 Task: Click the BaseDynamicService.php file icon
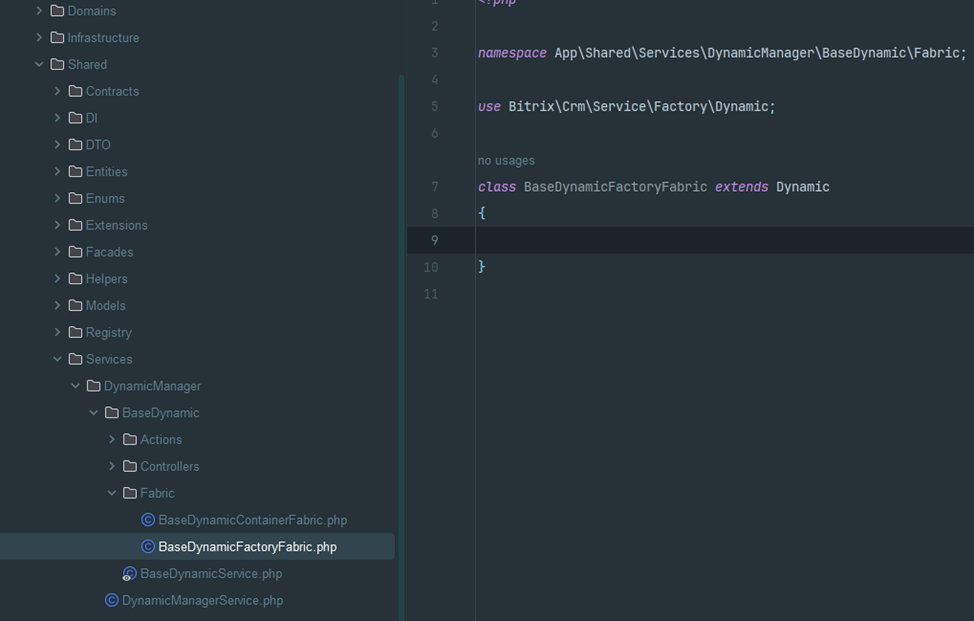coord(129,574)
